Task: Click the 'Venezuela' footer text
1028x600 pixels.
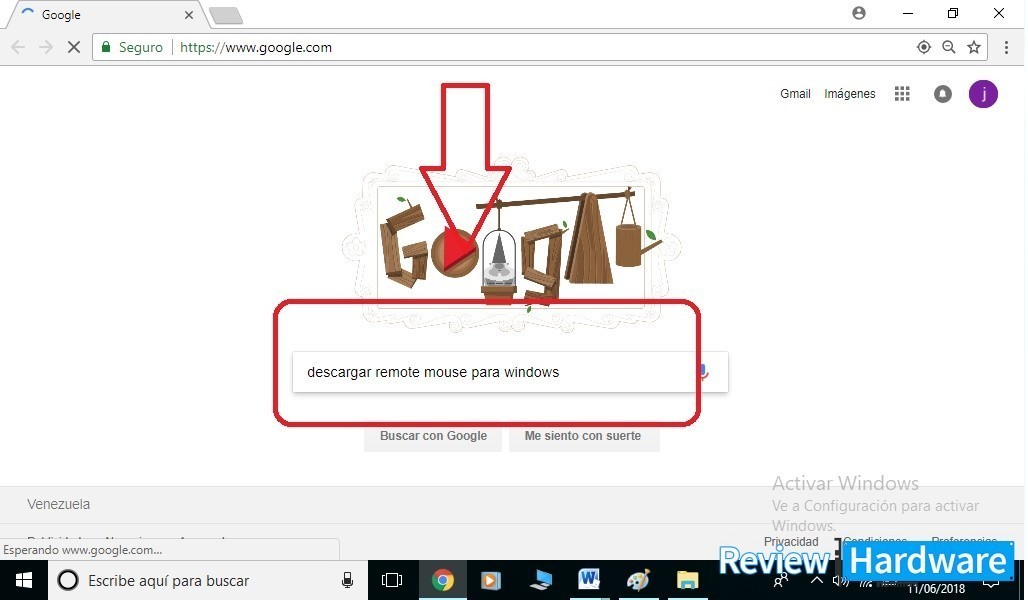Action: 58,504
